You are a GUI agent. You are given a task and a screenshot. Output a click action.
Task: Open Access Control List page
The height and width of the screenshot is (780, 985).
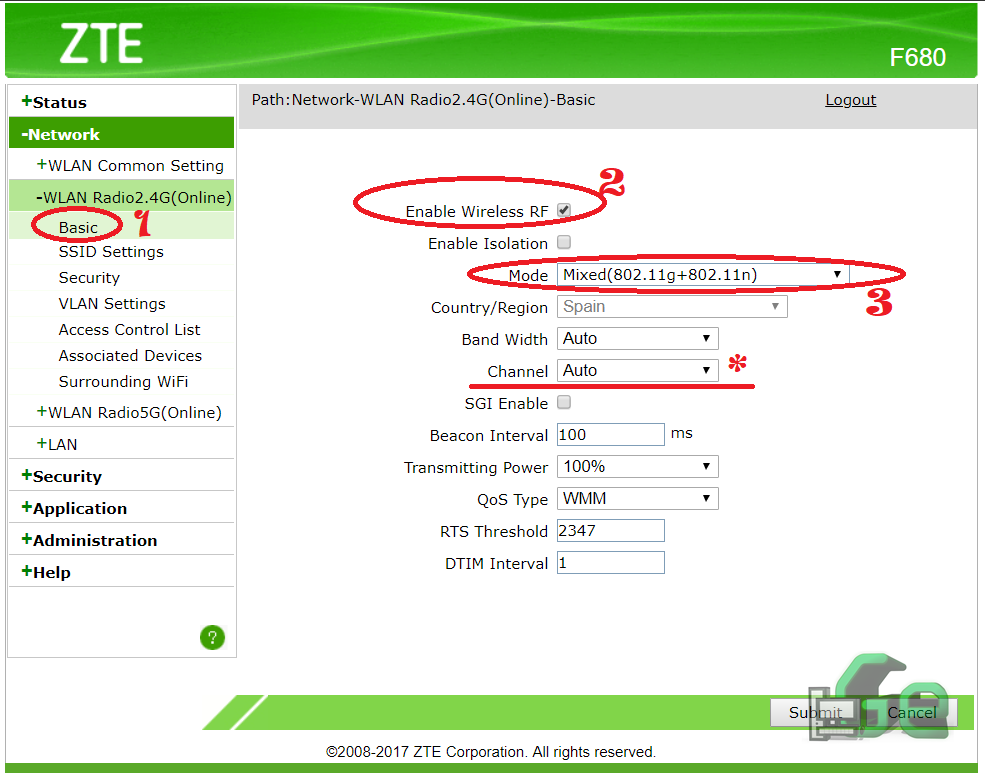(x=129, y=330)
